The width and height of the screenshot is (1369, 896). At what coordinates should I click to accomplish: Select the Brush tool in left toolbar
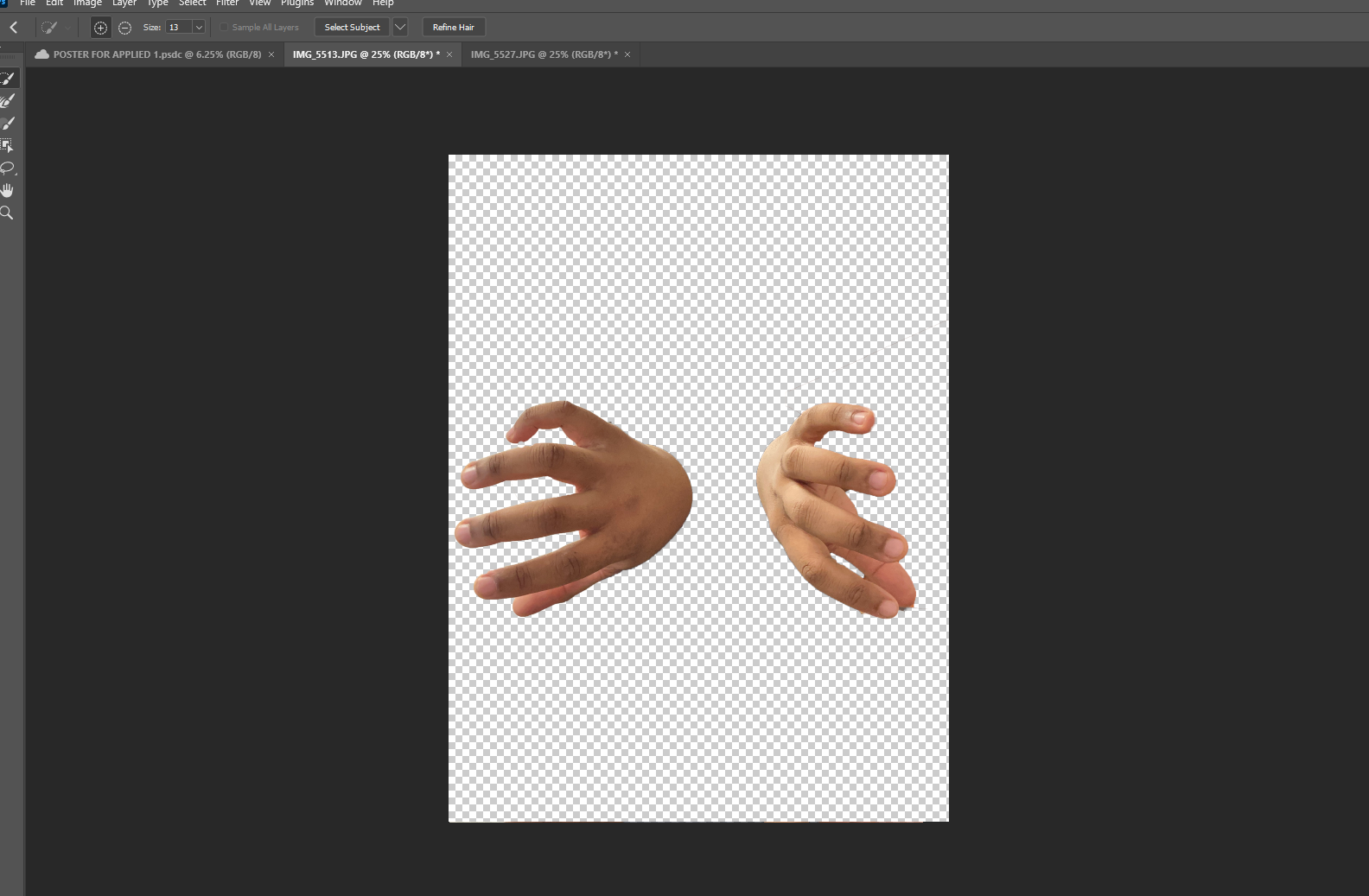(x=9, y=124)
